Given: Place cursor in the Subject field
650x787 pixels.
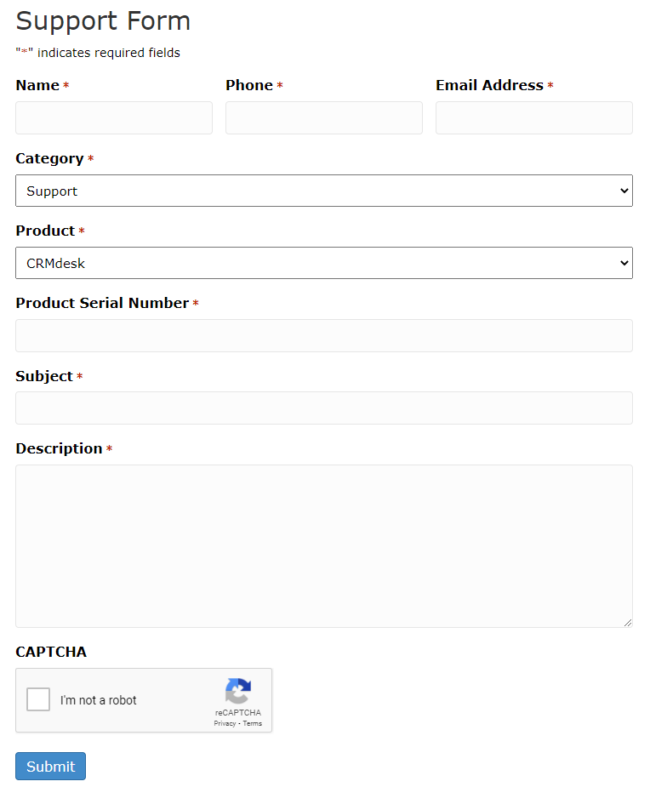Looking at the screenshot, I should pyautogui.click(x=324, y=408).
